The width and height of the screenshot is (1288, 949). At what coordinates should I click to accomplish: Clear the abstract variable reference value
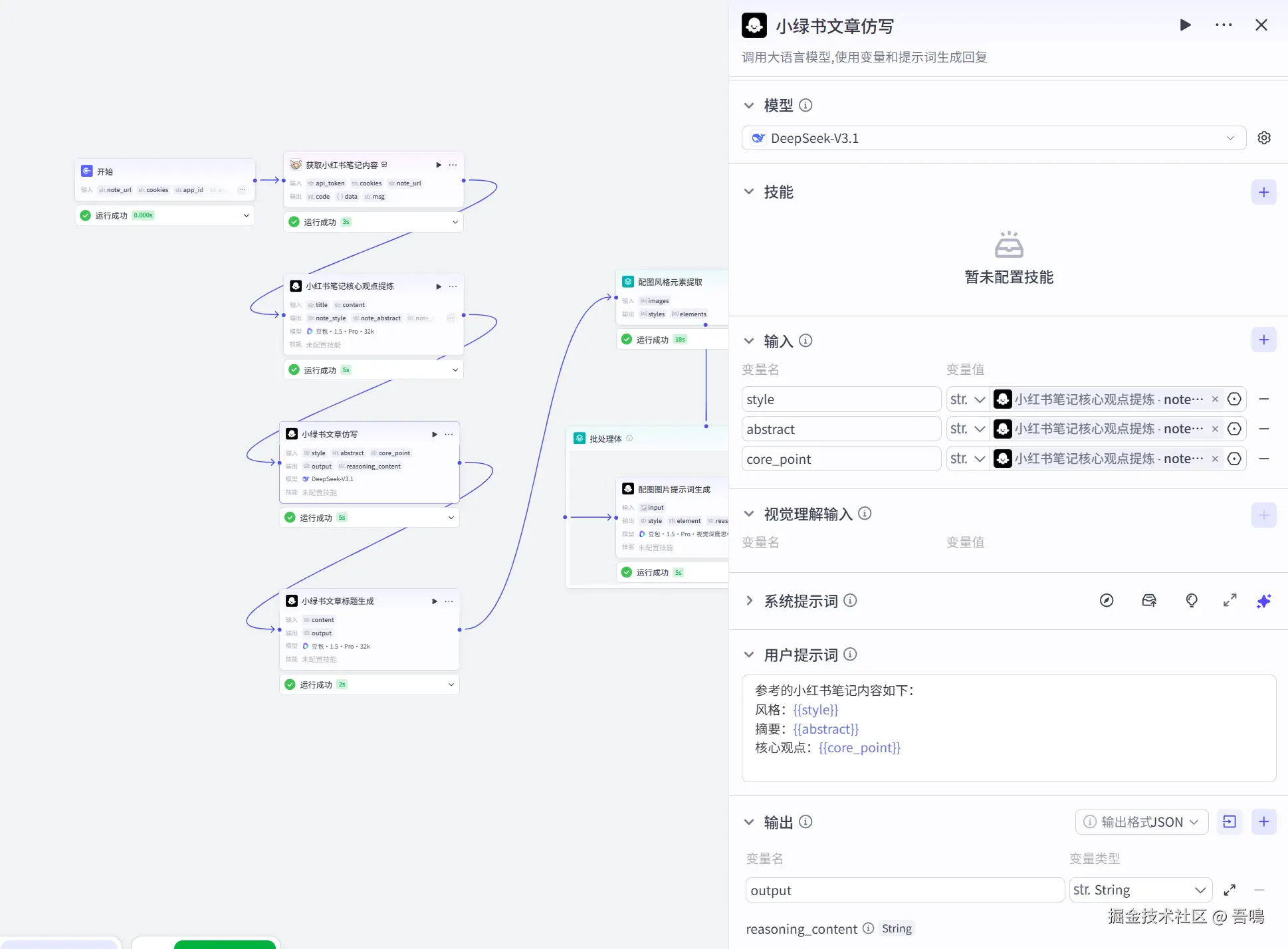tap(1215, 429)
